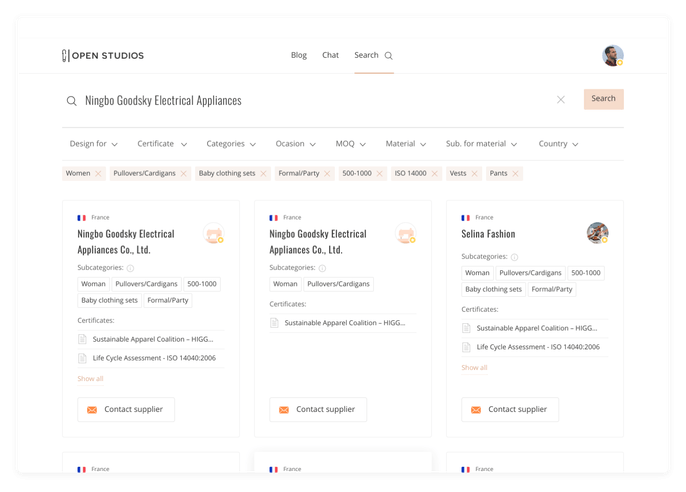686x492 pixels.
Task: Remove the Formal/Party filter tag
Action: pyautogui.click(x=327, y=174)
